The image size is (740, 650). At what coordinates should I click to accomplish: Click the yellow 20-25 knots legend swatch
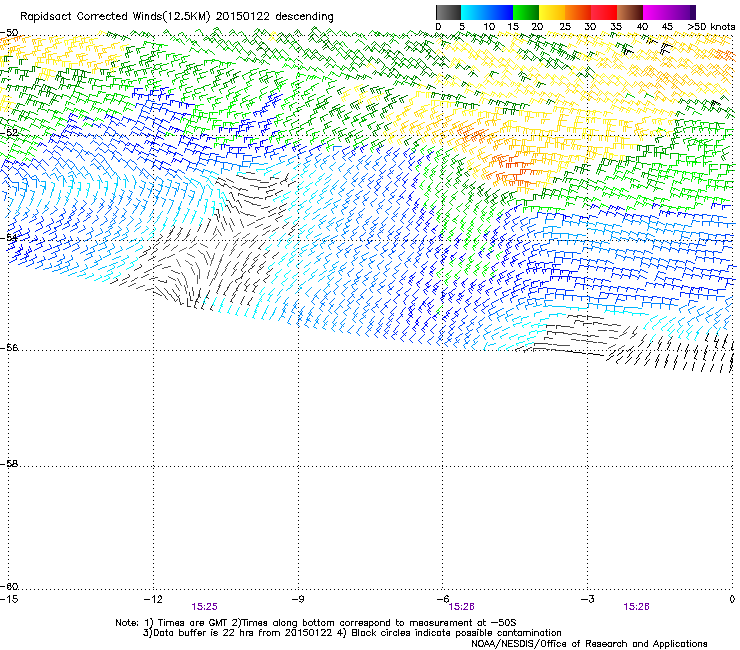[x=552, y=12]
